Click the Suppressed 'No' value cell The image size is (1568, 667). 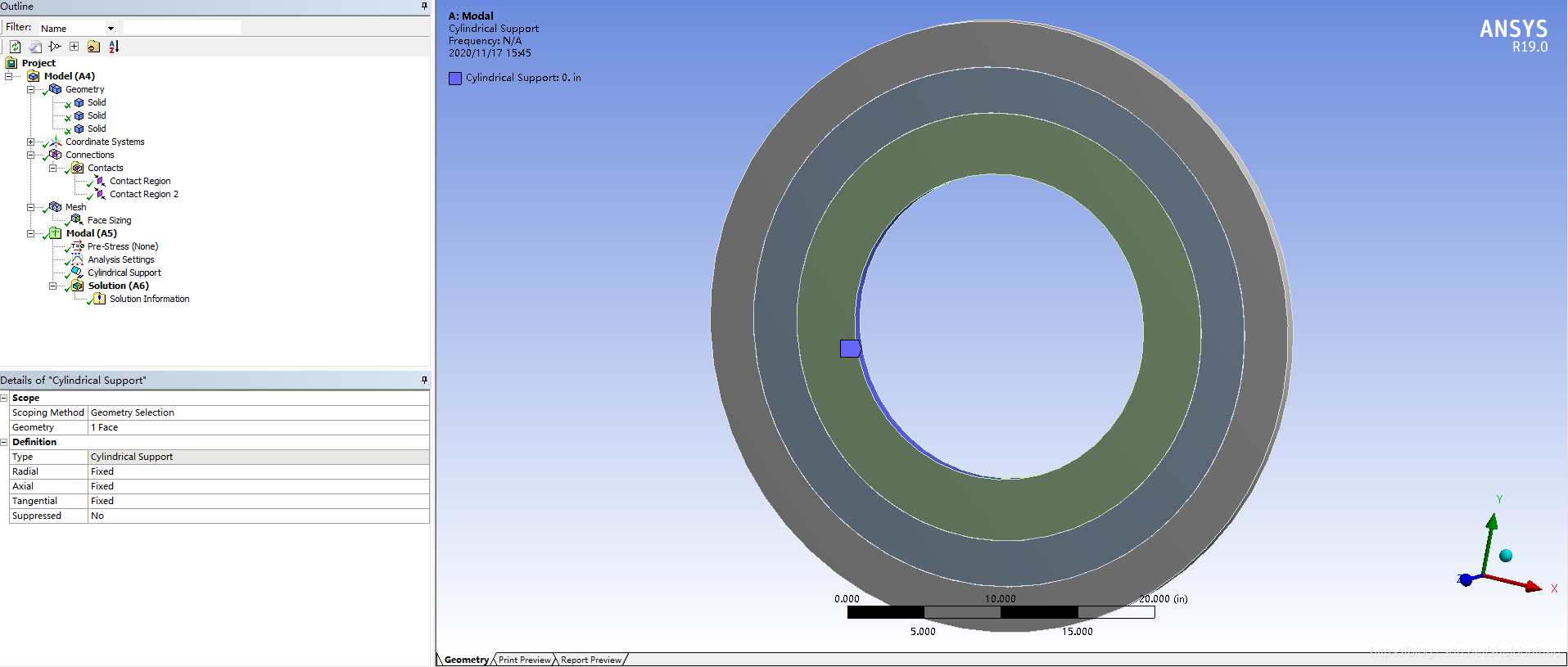pyautogui.click(x=259, y=516)
